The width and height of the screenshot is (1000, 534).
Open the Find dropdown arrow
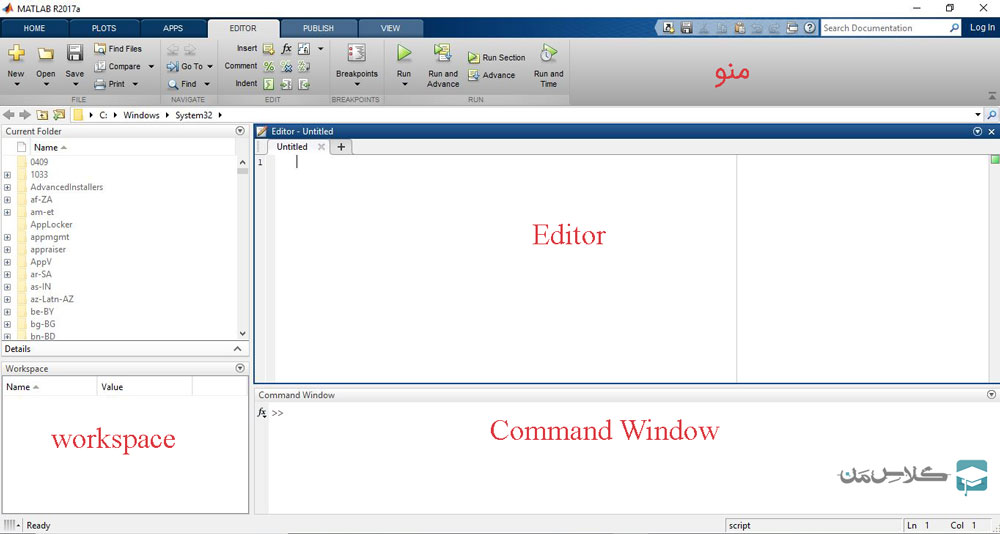[x=207, y=84]
